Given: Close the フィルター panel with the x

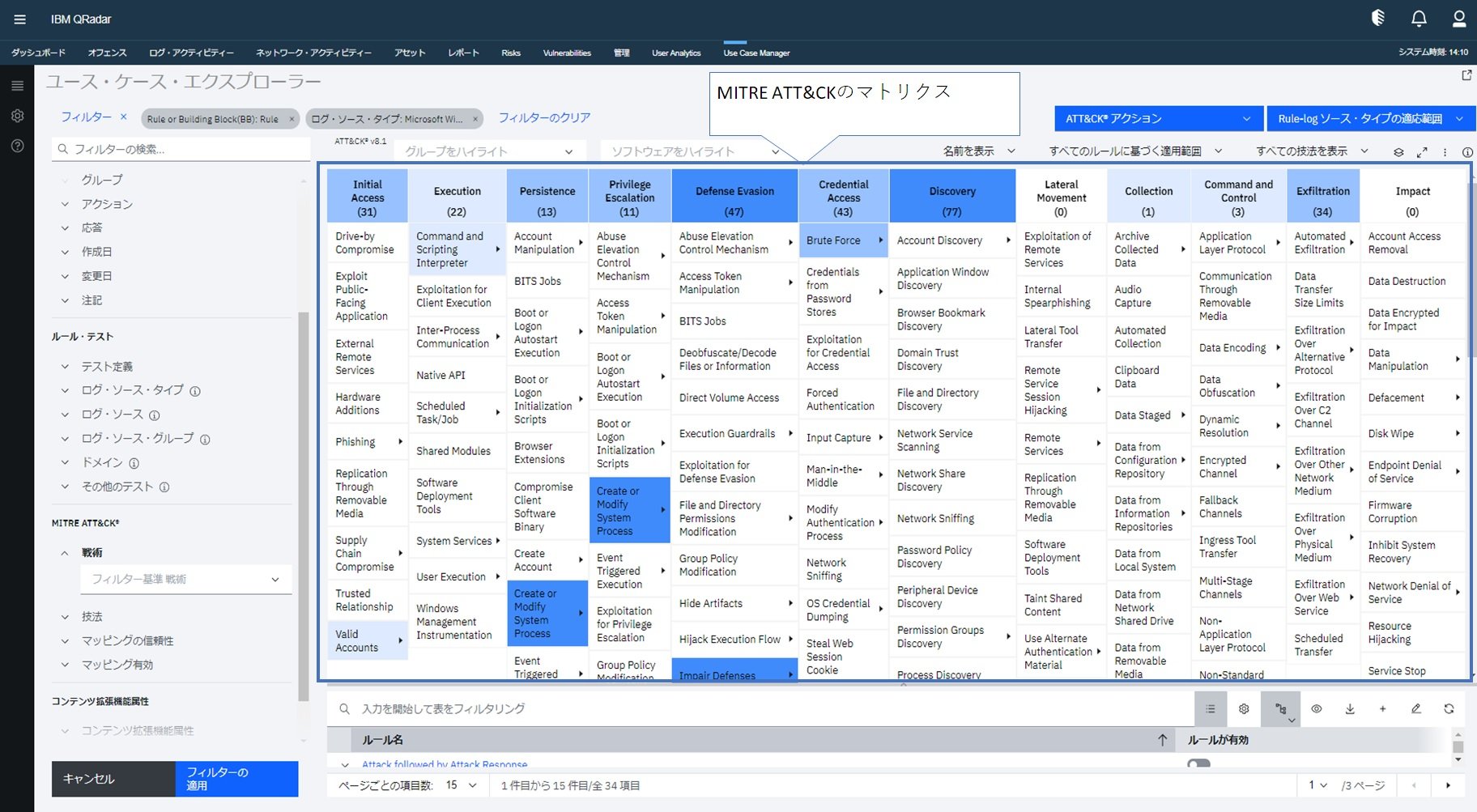Looking at the screenshot, I should (x=124, y=117).
